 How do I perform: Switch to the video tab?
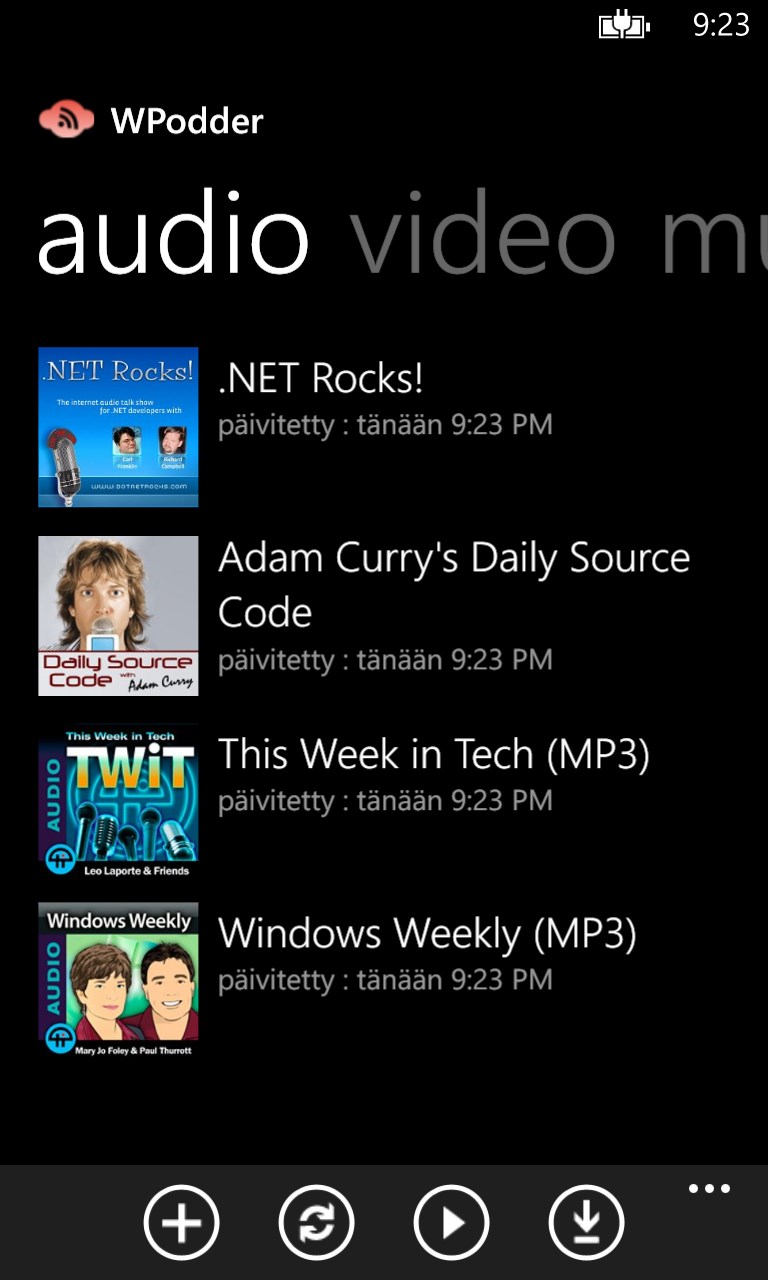point(482,236)
